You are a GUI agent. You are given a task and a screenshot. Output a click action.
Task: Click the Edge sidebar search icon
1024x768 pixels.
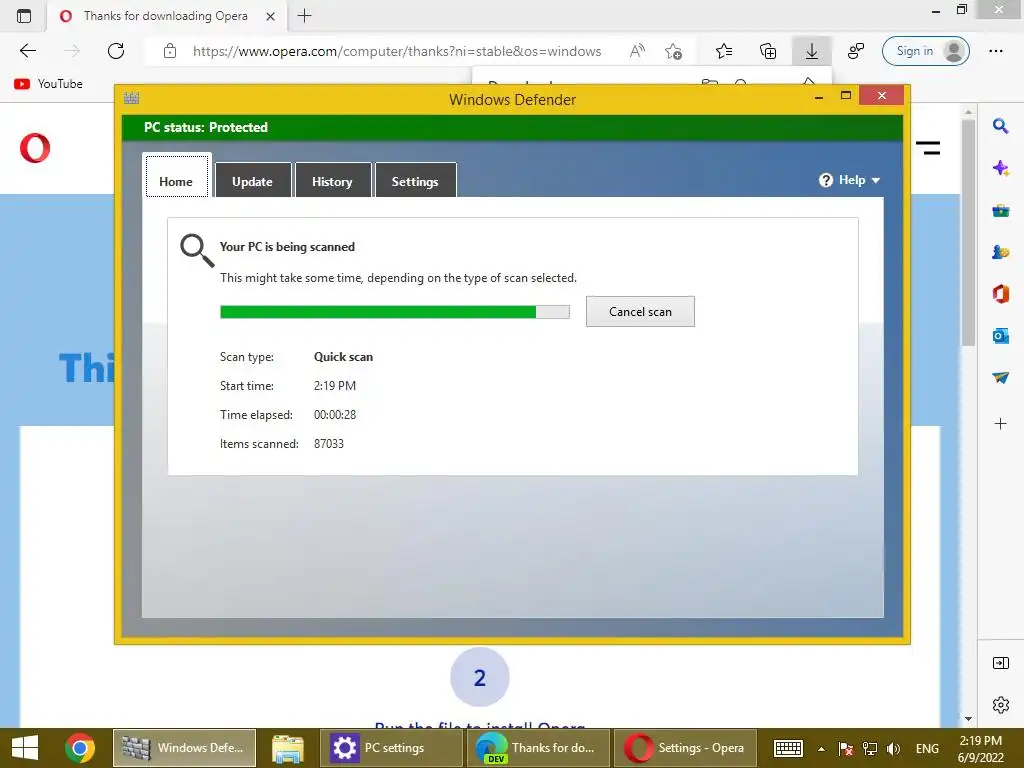[1000, 126]
